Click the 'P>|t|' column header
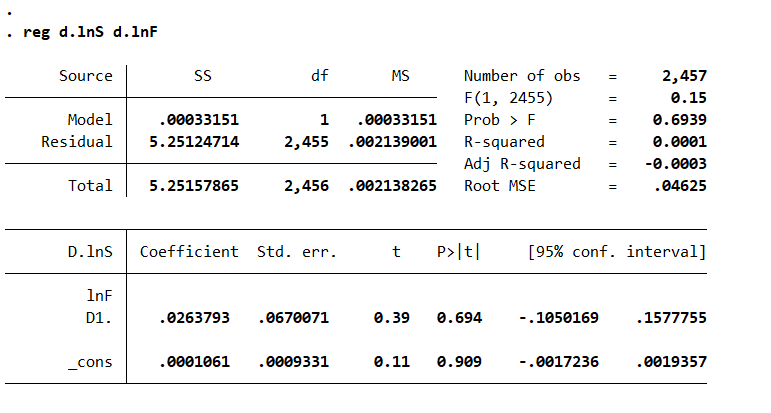This screenshot has width=771, height=413. pos(458,251)
